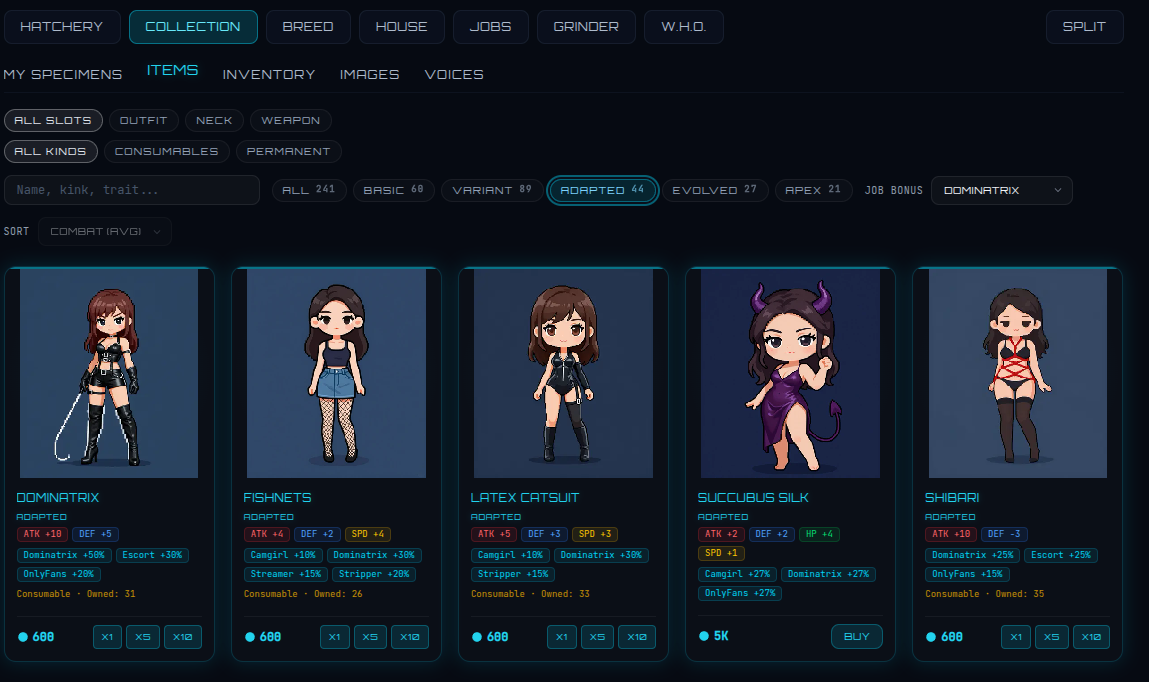Image resolution: width=1149 pixels, height=682 pixels.
Task: Click the DEF -3 badge on Shibari
Action: [x=1004, y=534]
